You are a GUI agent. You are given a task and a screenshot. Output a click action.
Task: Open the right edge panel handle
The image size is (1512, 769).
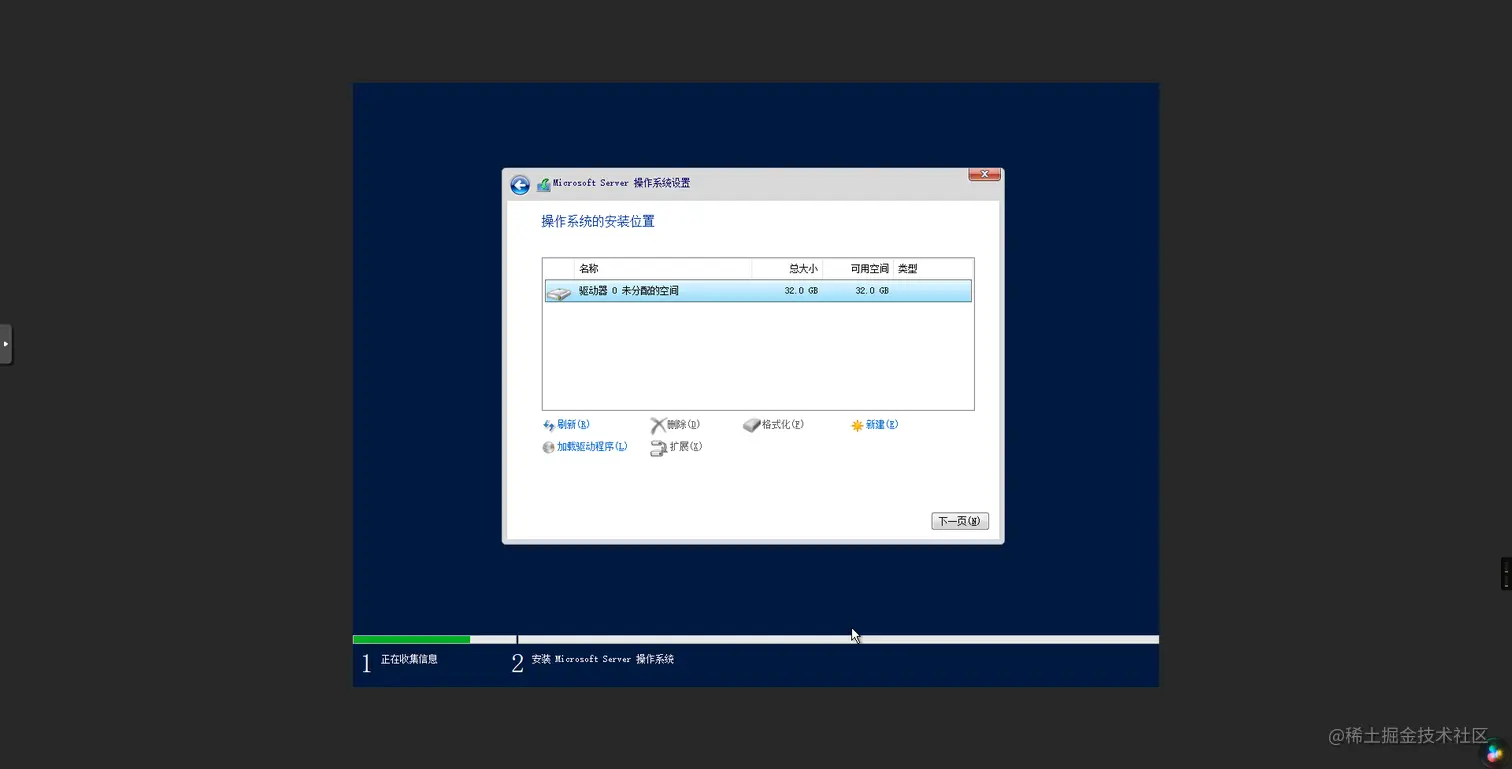[x=1506, y=573]
